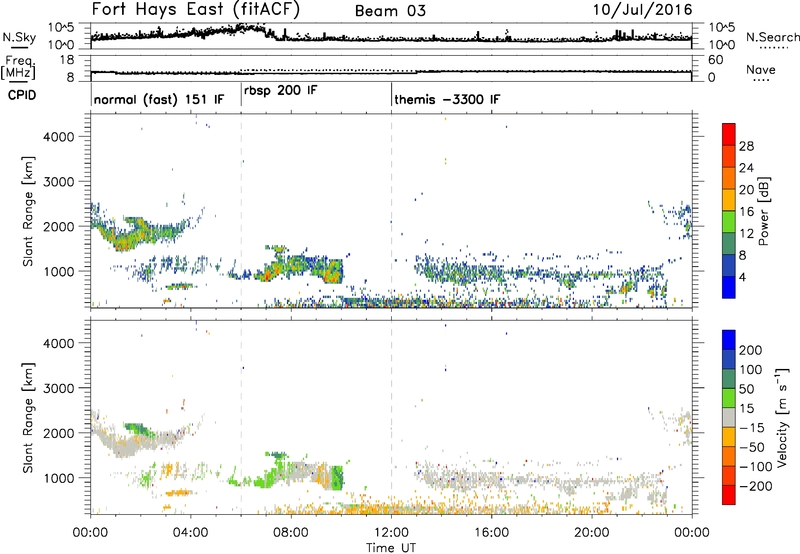Screen dimensions: 800x554
Task: Click the velocity panel 'Slant Range [km]' label
Action: pyautogui.click(x=28, y=418)
